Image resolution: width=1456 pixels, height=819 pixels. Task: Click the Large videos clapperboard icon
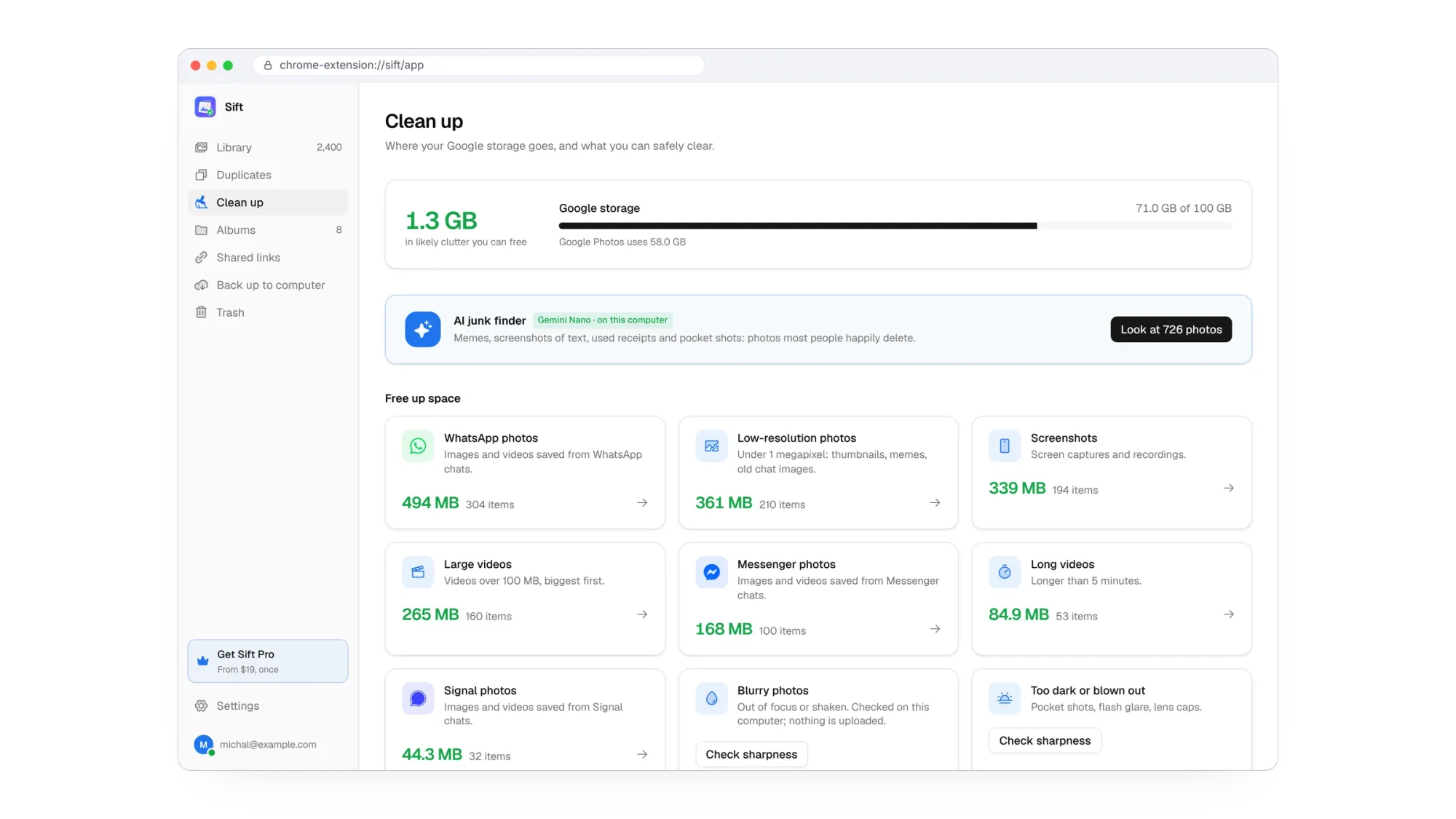pyautogui.click(x=418, y=572)
